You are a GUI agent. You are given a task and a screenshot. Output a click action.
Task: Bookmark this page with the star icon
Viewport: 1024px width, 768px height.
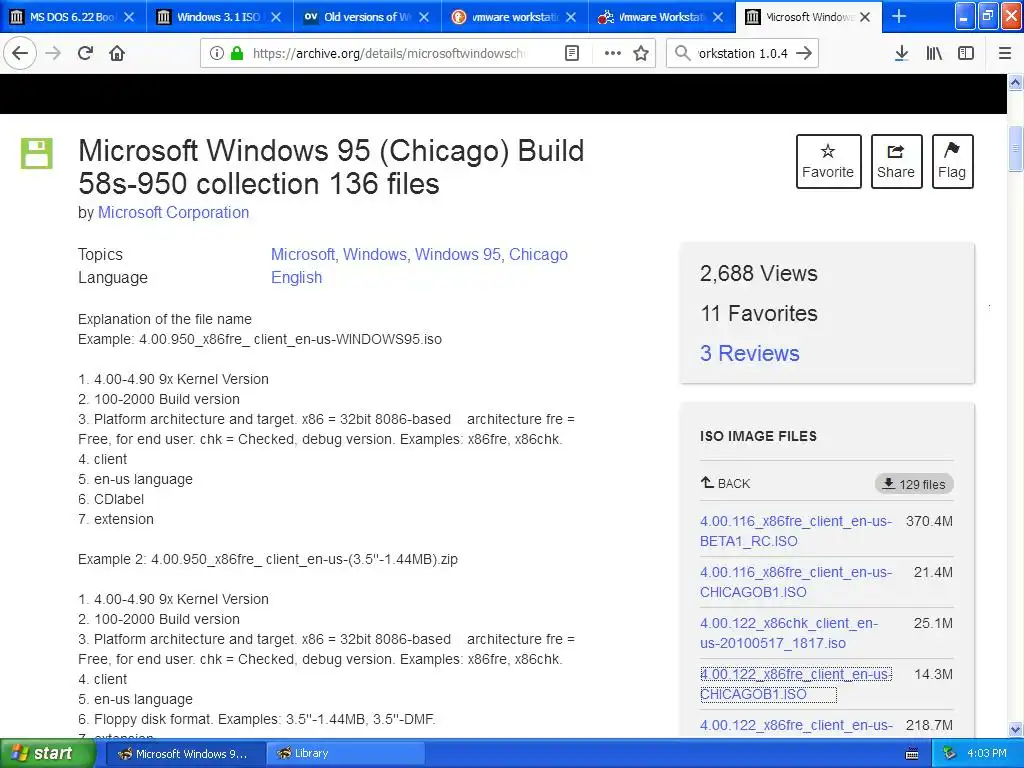pos(641,54)
